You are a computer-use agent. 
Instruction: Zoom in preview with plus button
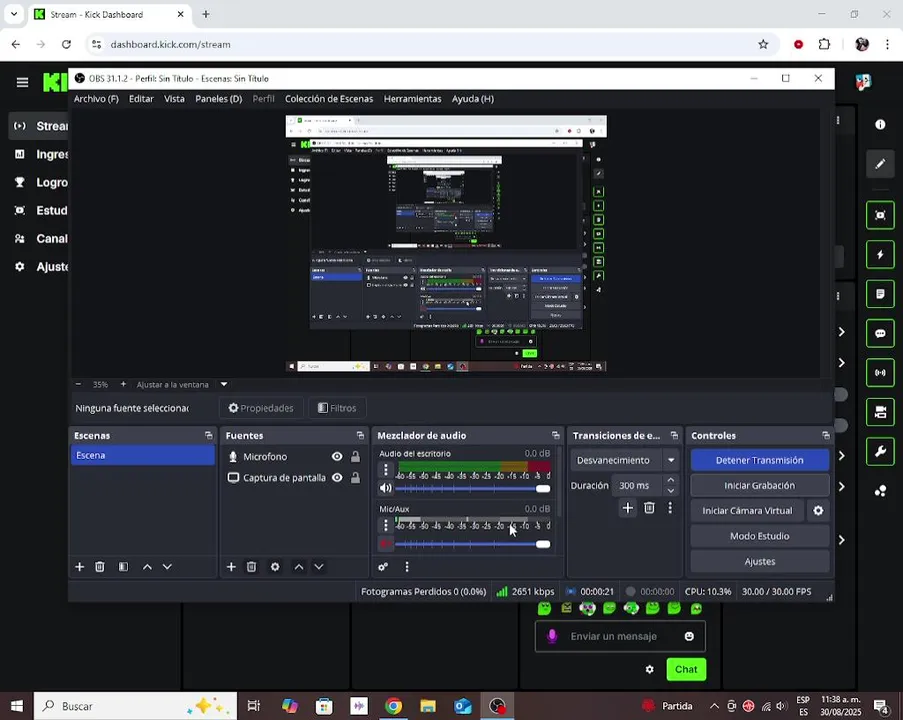pyautogui.click(x=123, y=384)
